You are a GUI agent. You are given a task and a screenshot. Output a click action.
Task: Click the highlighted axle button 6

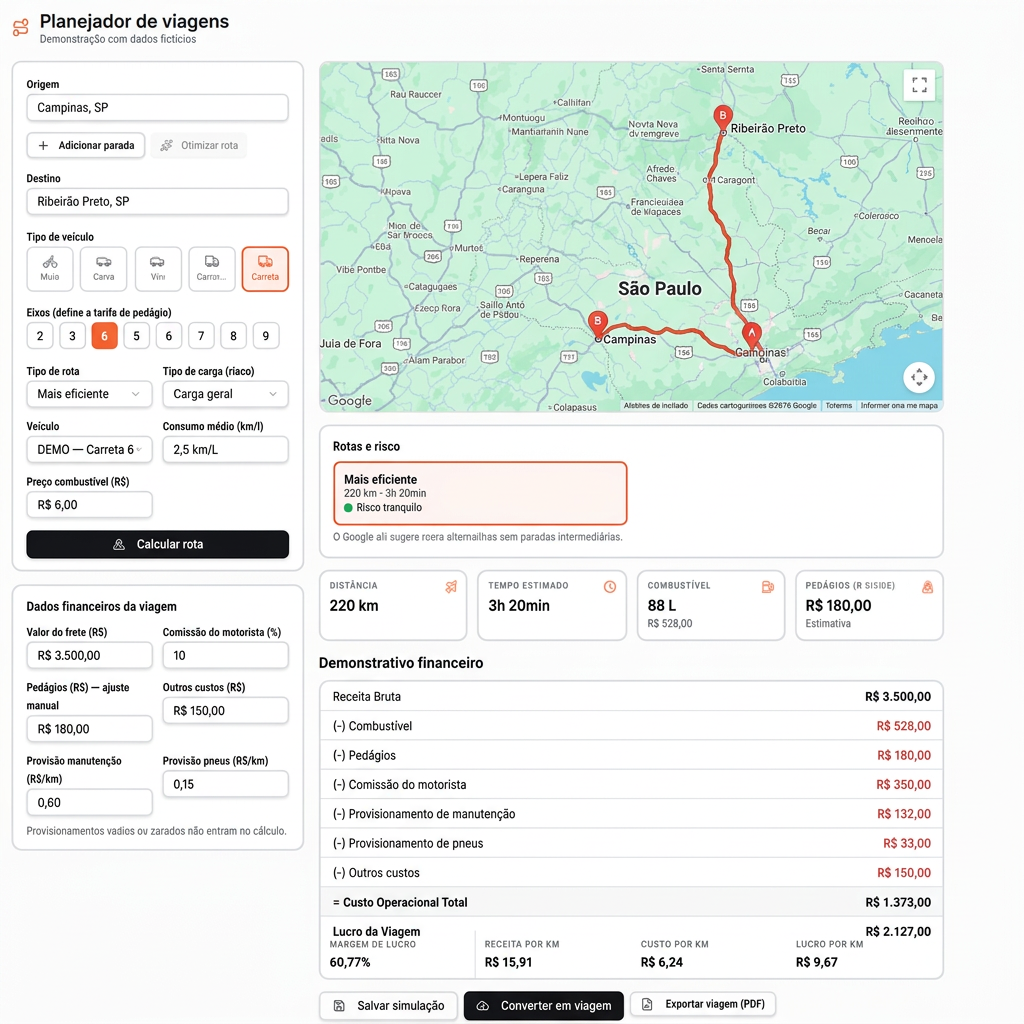[x=104, y=336]
